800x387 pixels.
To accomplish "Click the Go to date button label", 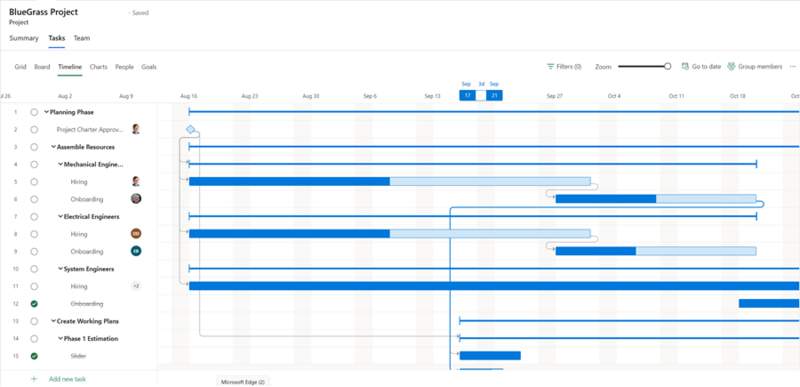I will click(x=707, y=67).
